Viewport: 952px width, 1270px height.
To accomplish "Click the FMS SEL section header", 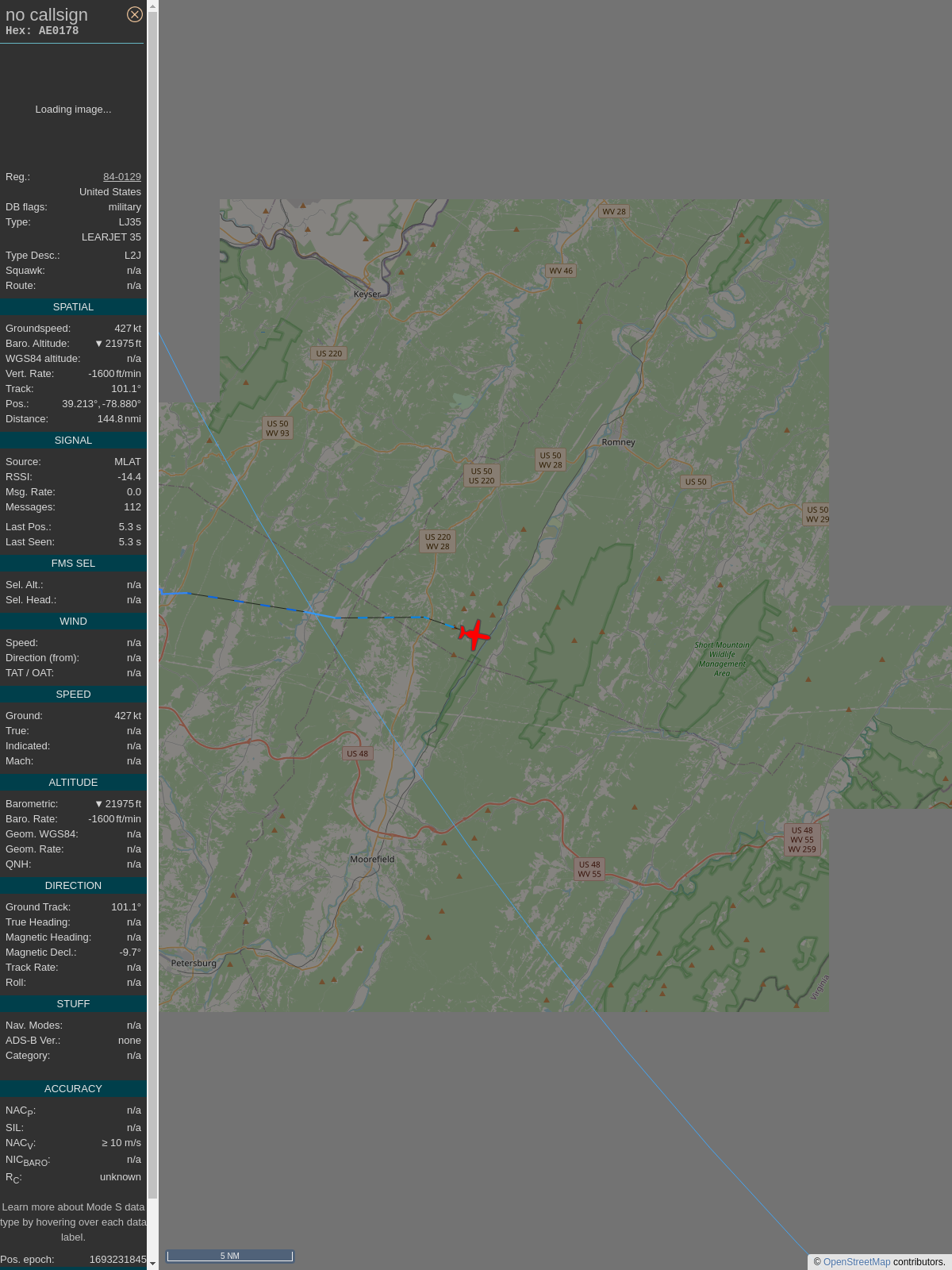I will coord(73,564).
